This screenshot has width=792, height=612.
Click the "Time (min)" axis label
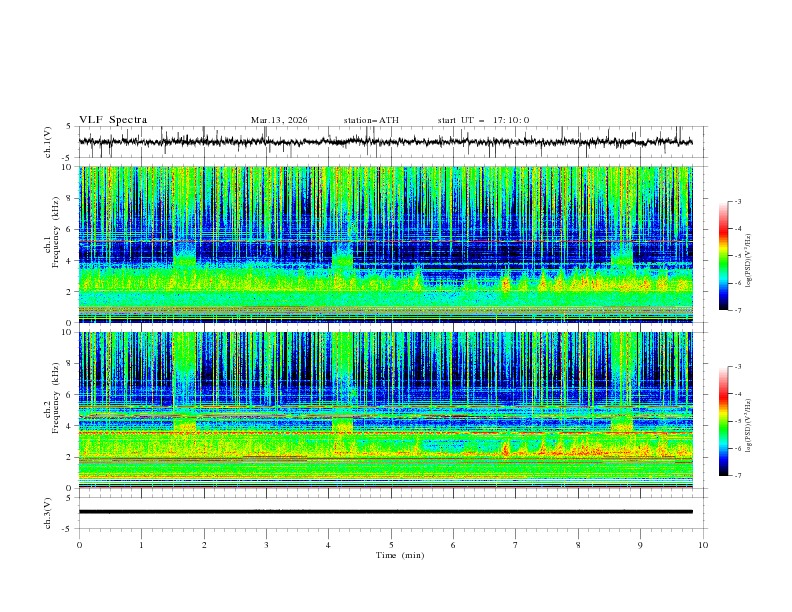pyautogui.click(x=400, y=555)
